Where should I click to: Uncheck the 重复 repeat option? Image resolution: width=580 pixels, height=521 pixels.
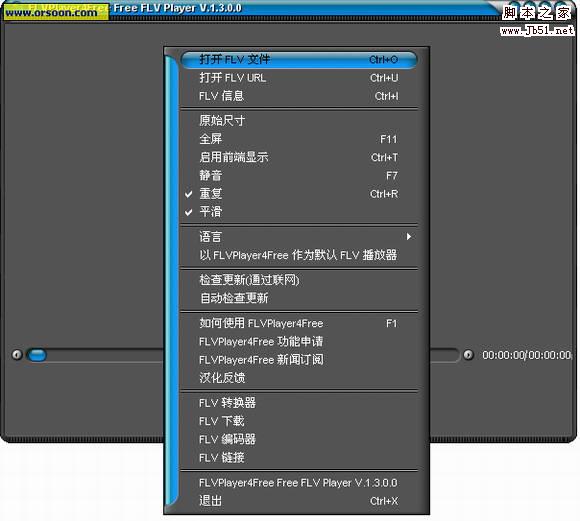[x=299, y=194]
